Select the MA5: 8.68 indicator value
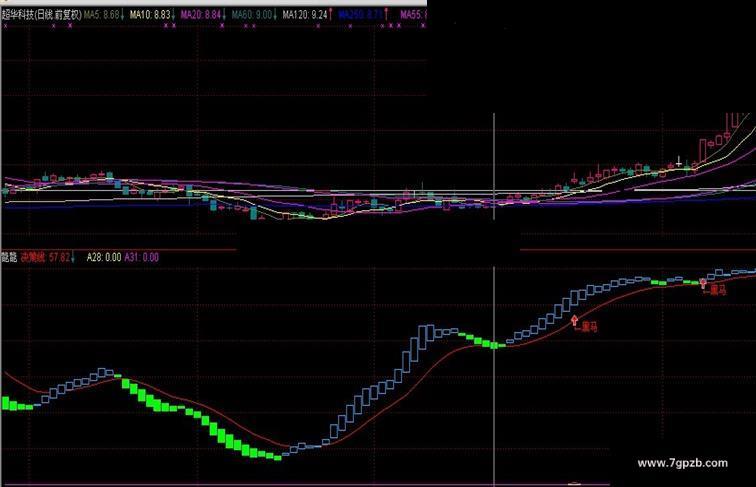 coord(104,15)
